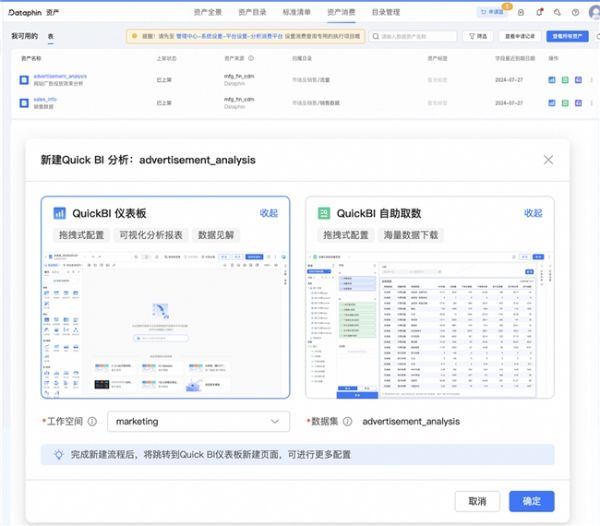Collapse the QuickBI 自助取数 preview via 收起
The width and height of the screenshot is (600, 526).
coord(533,213)
